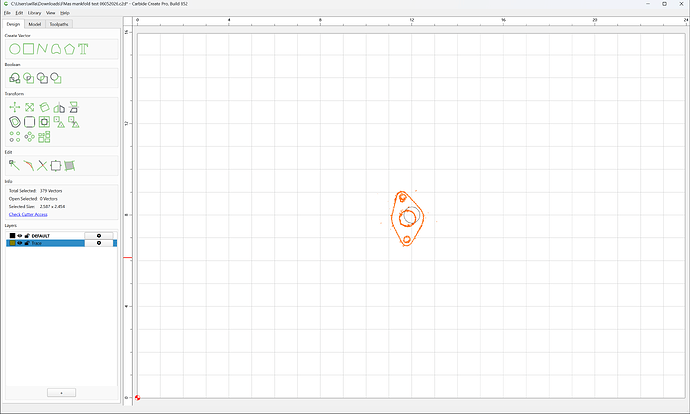
Task: Toggle visibility eye of DEFAULT layer
Action: click(19, 236)
